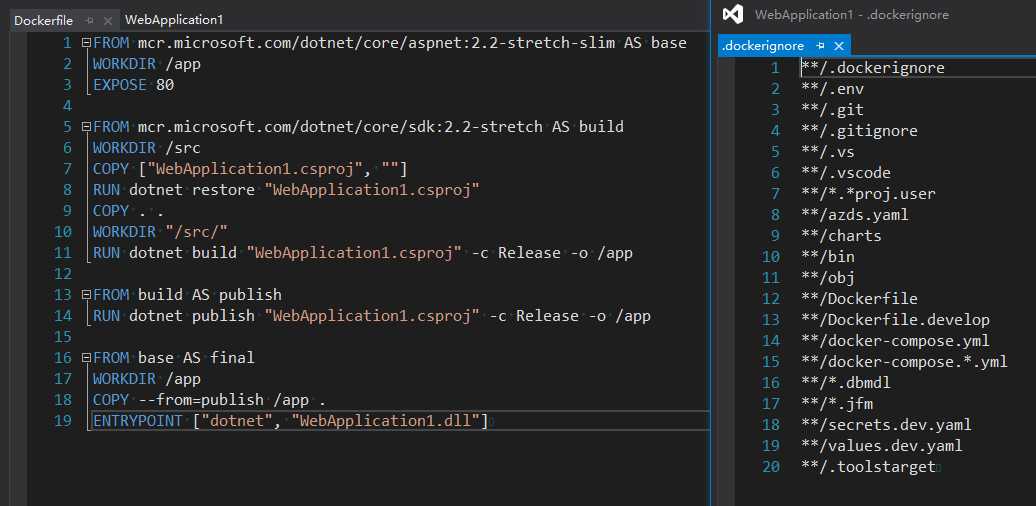Switch to the Dockerfile tab
The image size is (1036, 506).
click(44, 20)
